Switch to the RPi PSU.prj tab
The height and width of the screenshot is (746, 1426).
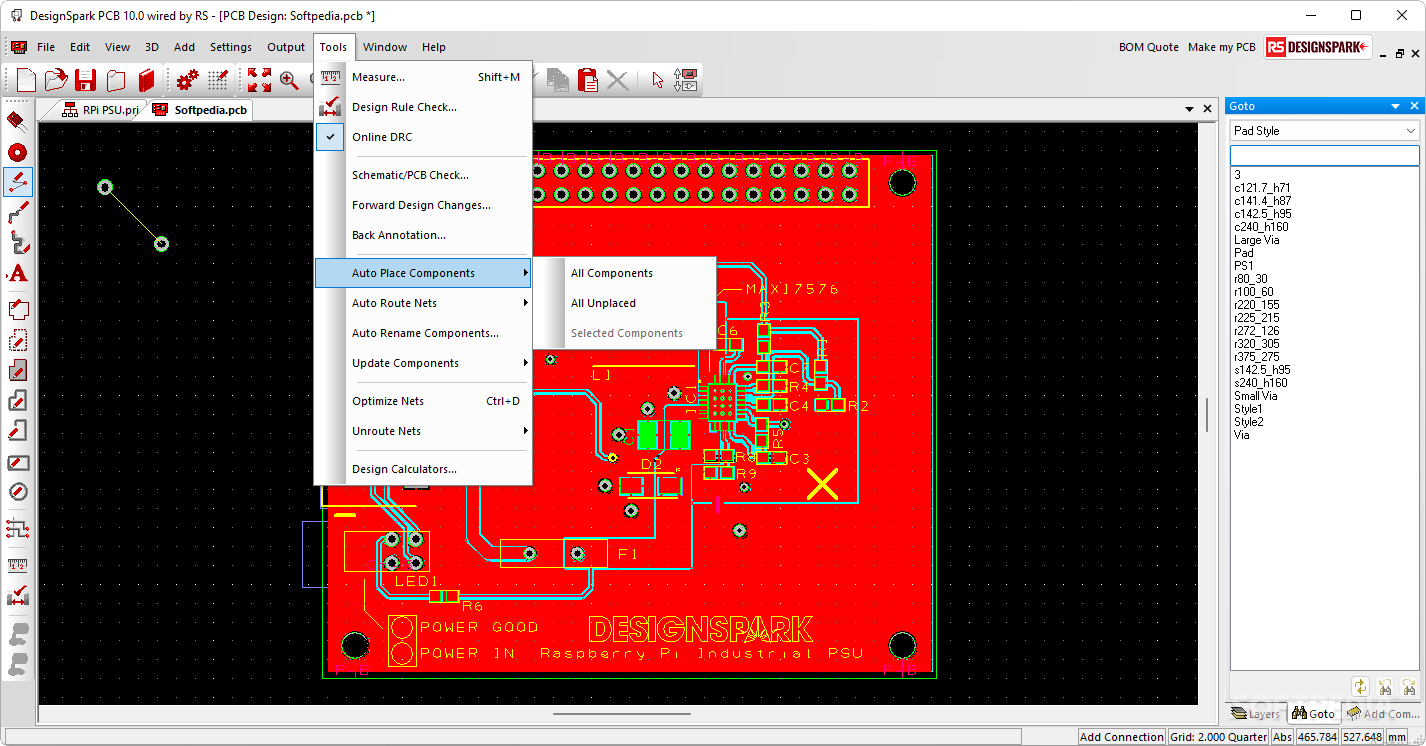tap(99, 110)
